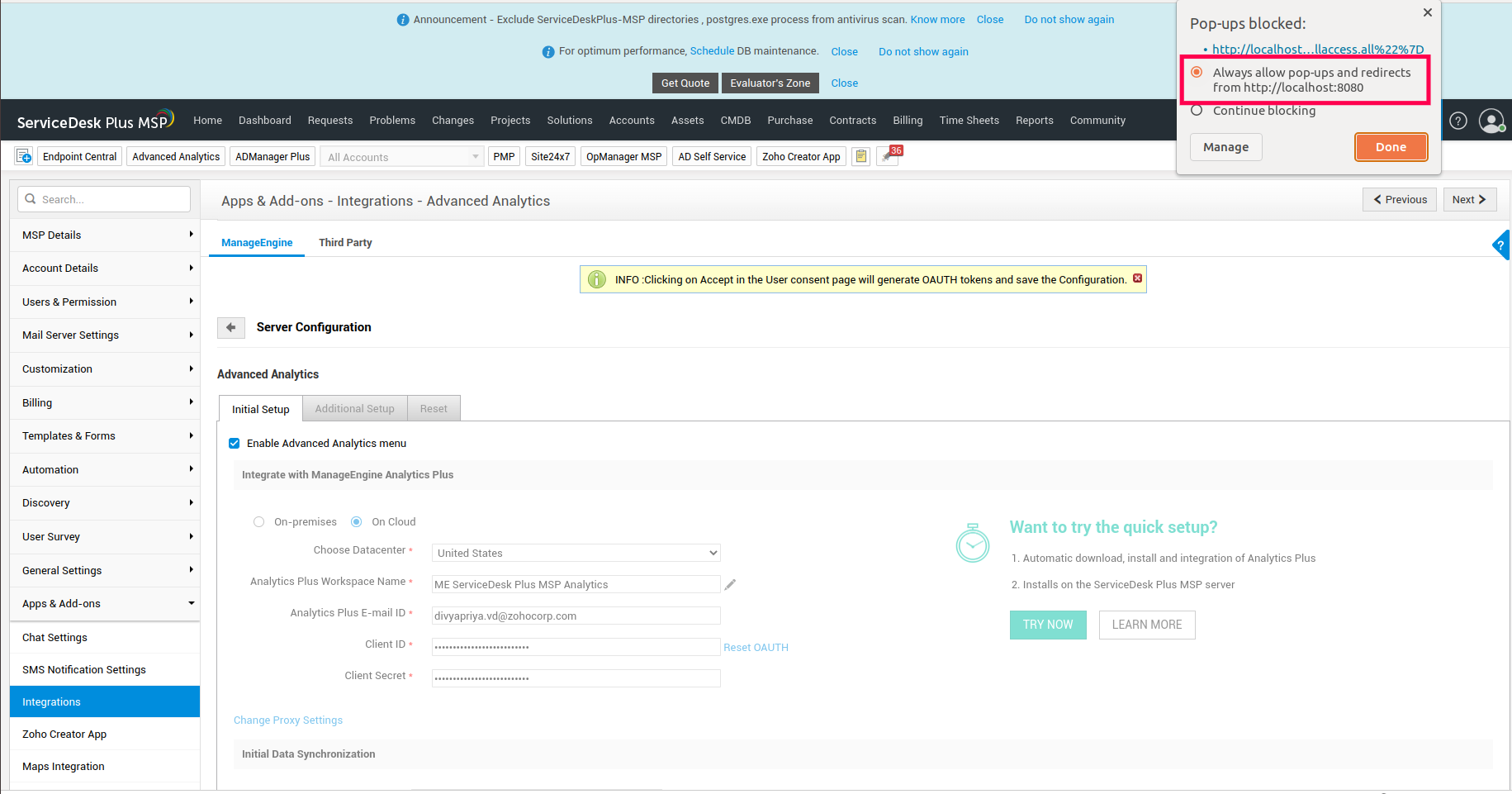Close the pop-ups blocked dialog with X
The height and width of the screenshot is (794, 1512).
tap(1428, 12)
